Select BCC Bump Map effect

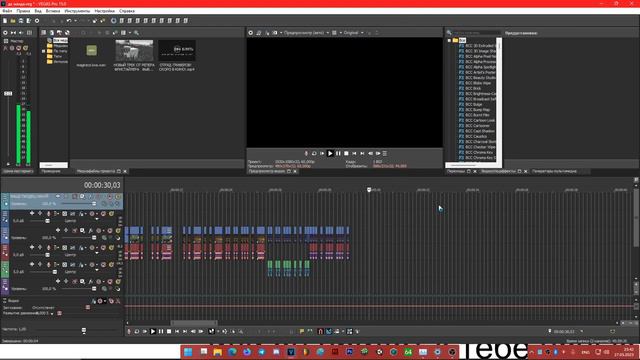point(477,110)
